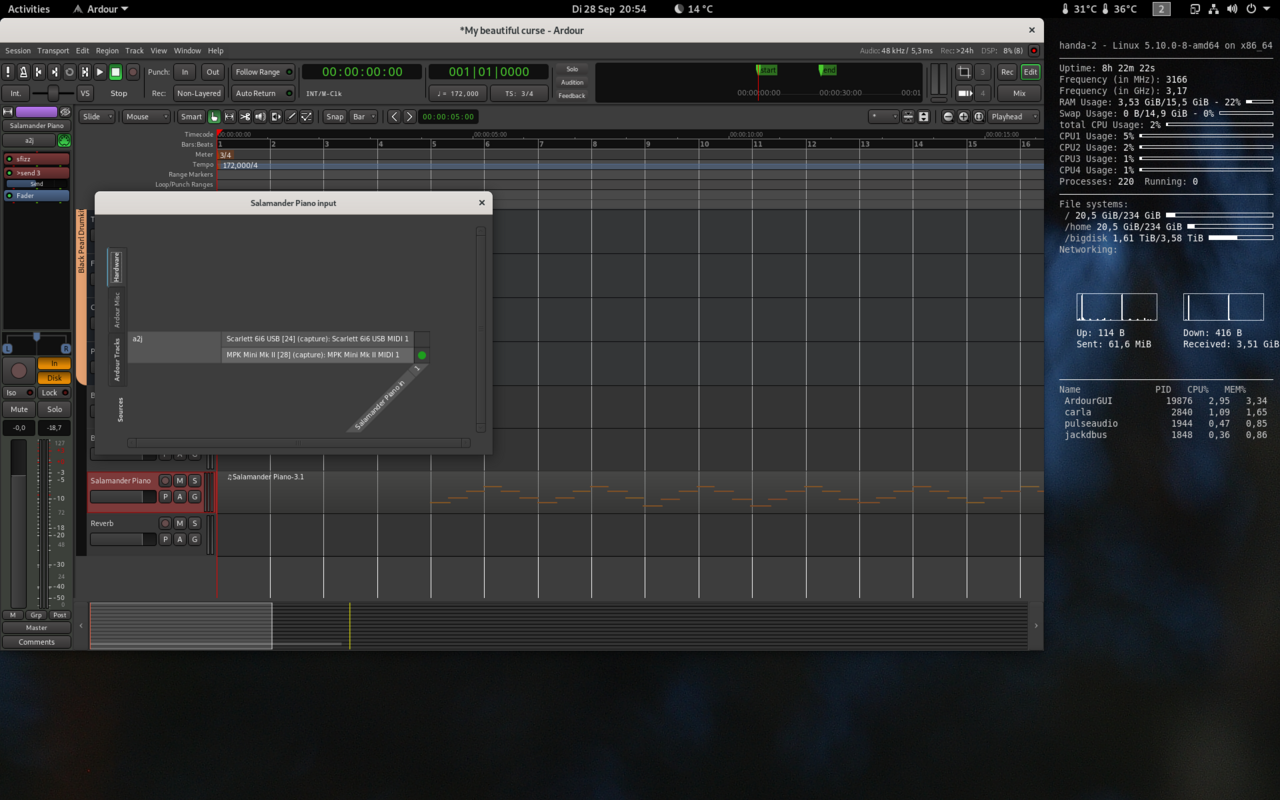Open the Bar snap grid dropdown
The height and width of the screenshot is (800, 1280).
coord(364,117)
